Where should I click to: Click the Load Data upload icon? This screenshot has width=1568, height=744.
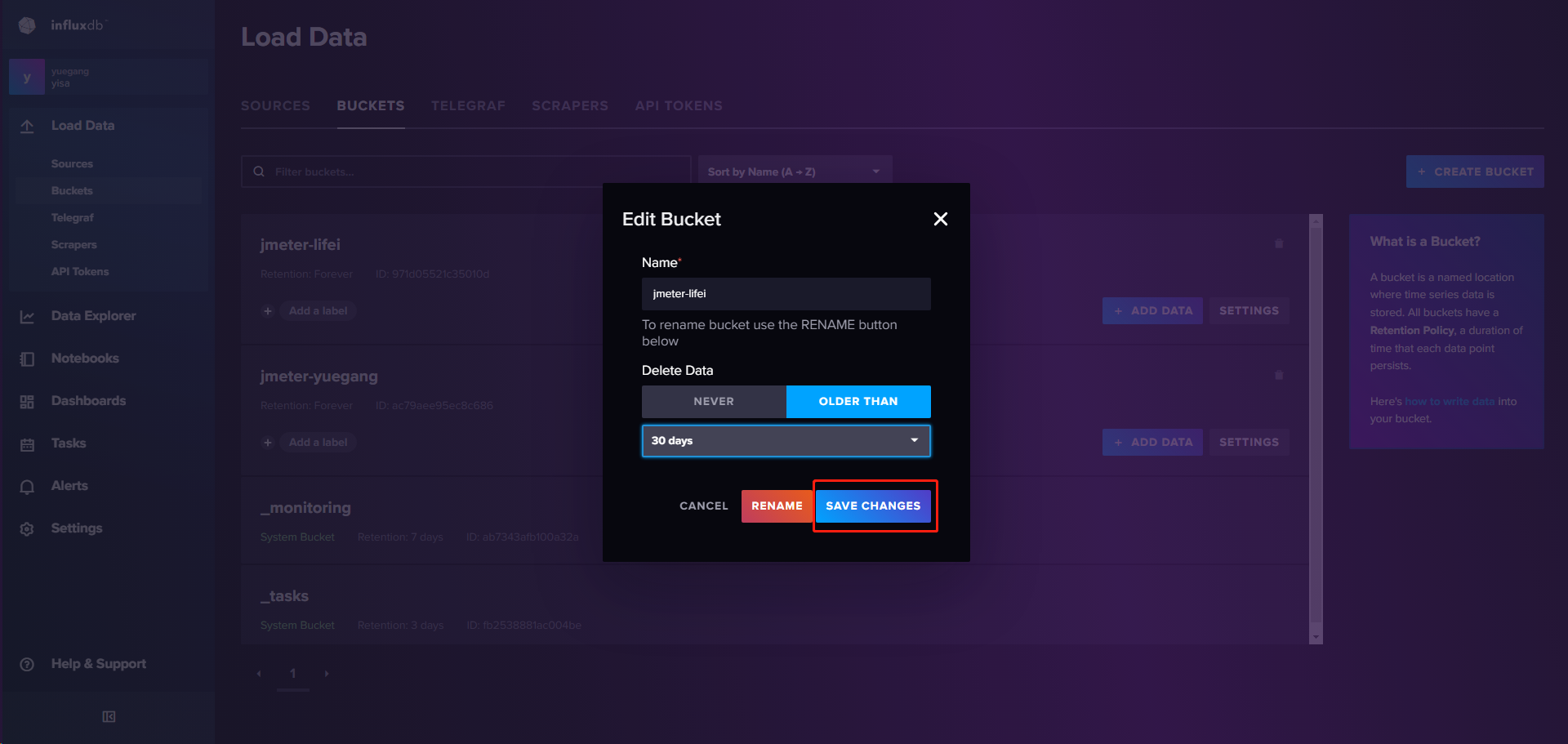click(x=27, y=126)
